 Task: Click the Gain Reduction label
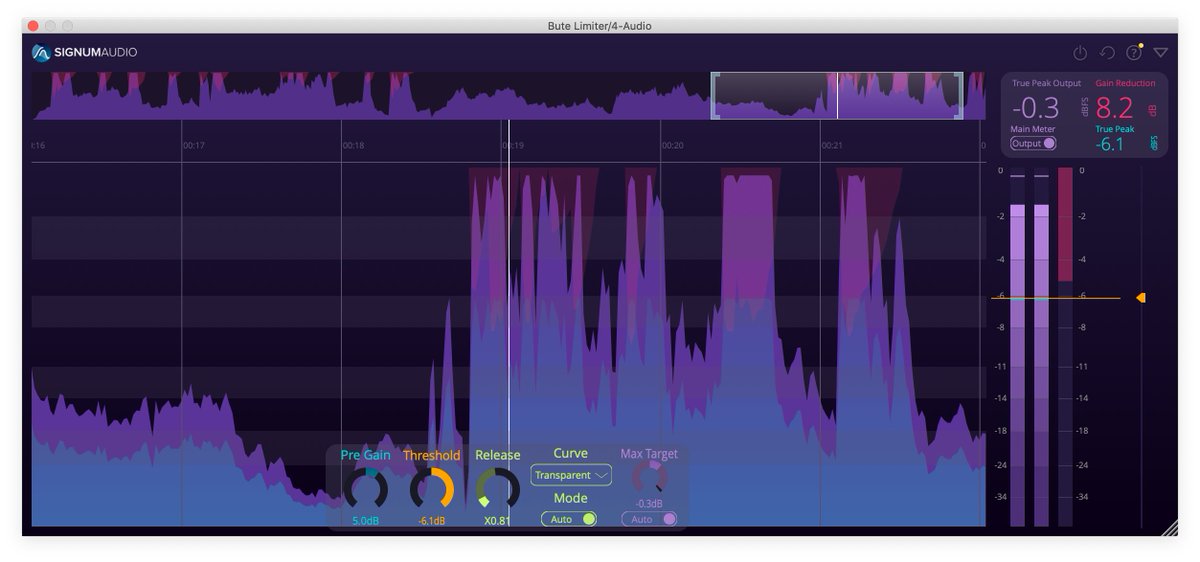[x=1125, y=83]
